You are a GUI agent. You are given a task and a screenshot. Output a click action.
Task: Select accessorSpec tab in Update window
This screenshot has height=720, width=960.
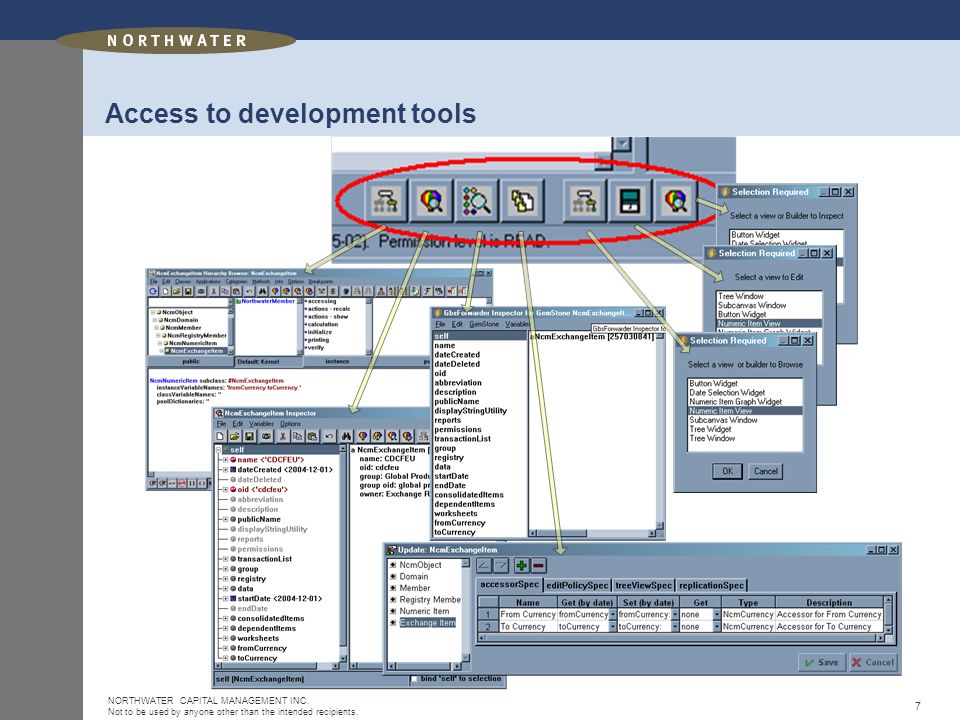(509, 585)
